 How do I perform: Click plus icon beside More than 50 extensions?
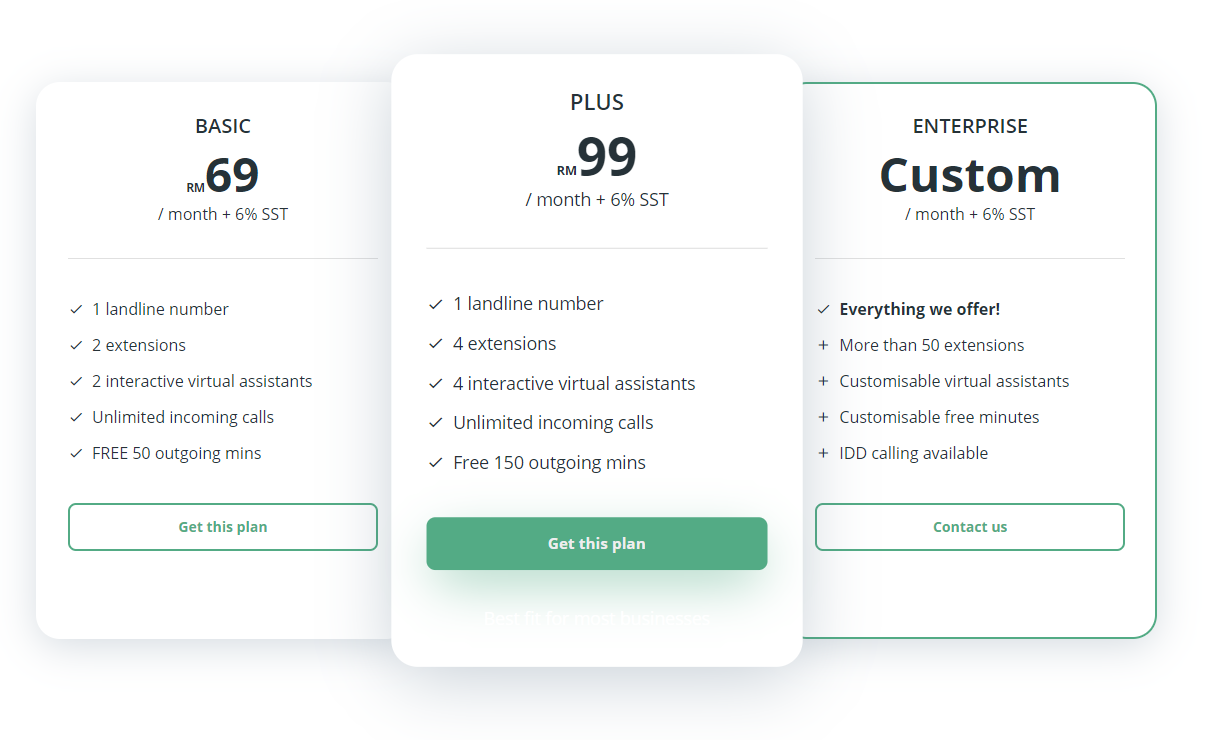pyautogui.click(x=824, y=345)
